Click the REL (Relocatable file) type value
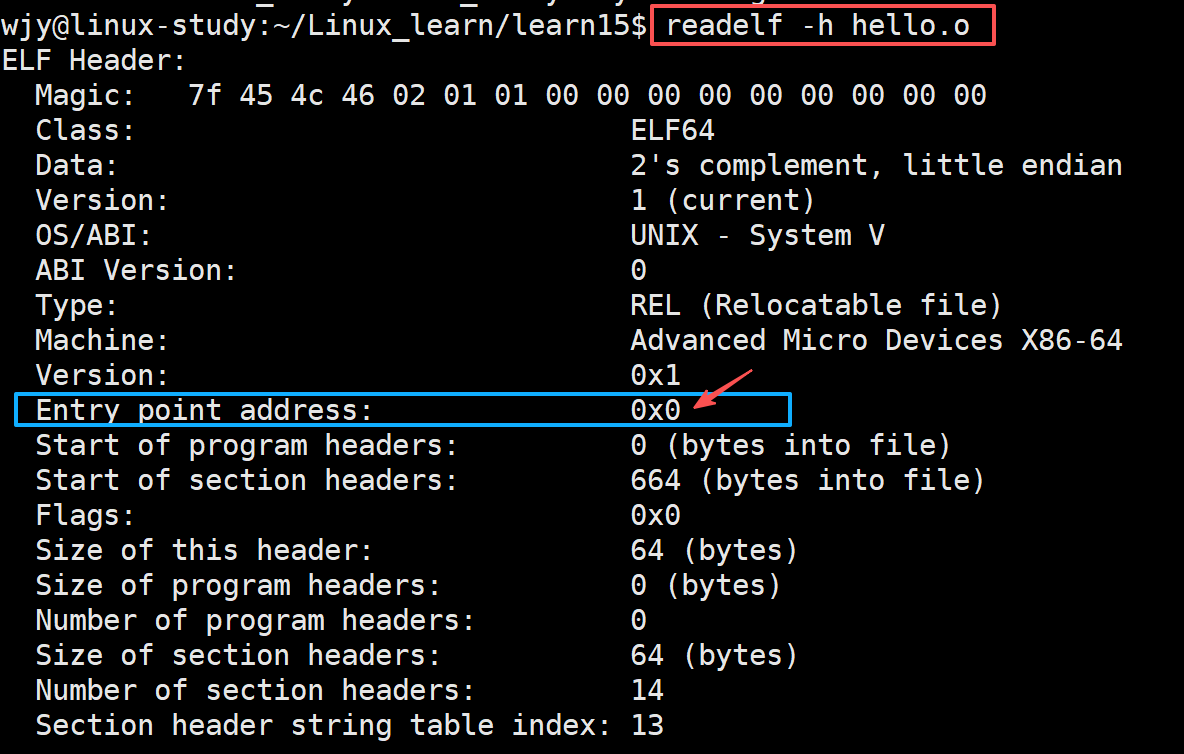This screenshot has height=754, width=1184. tap(816, 306)
